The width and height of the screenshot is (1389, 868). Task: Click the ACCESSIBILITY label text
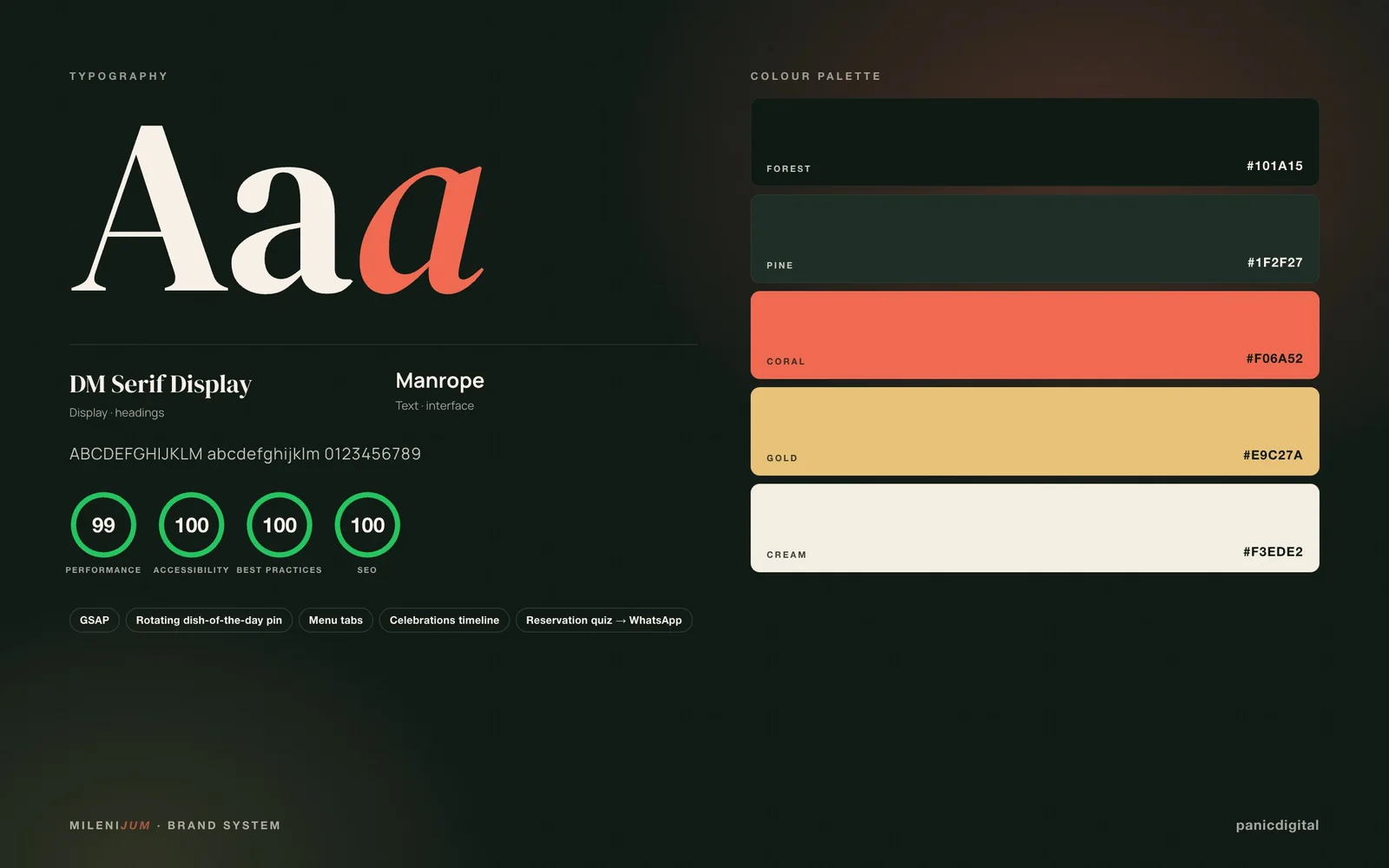pyautogui.click(x=191, y=570)
